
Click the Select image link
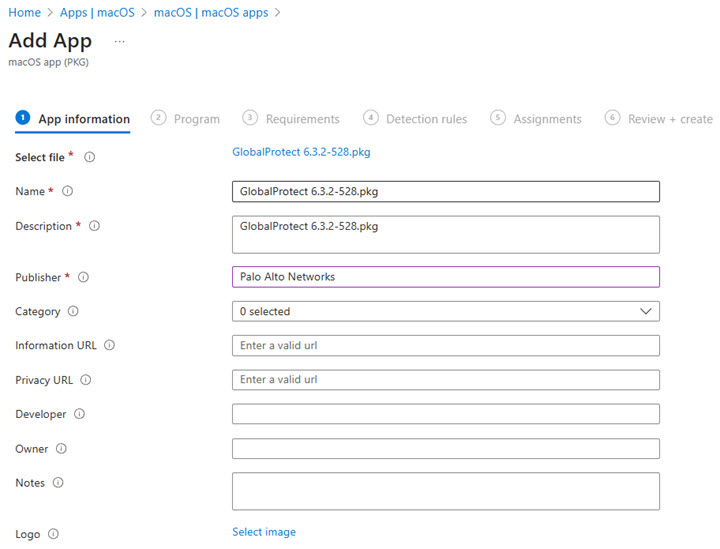pyautogui.click(x=264, y=532)
